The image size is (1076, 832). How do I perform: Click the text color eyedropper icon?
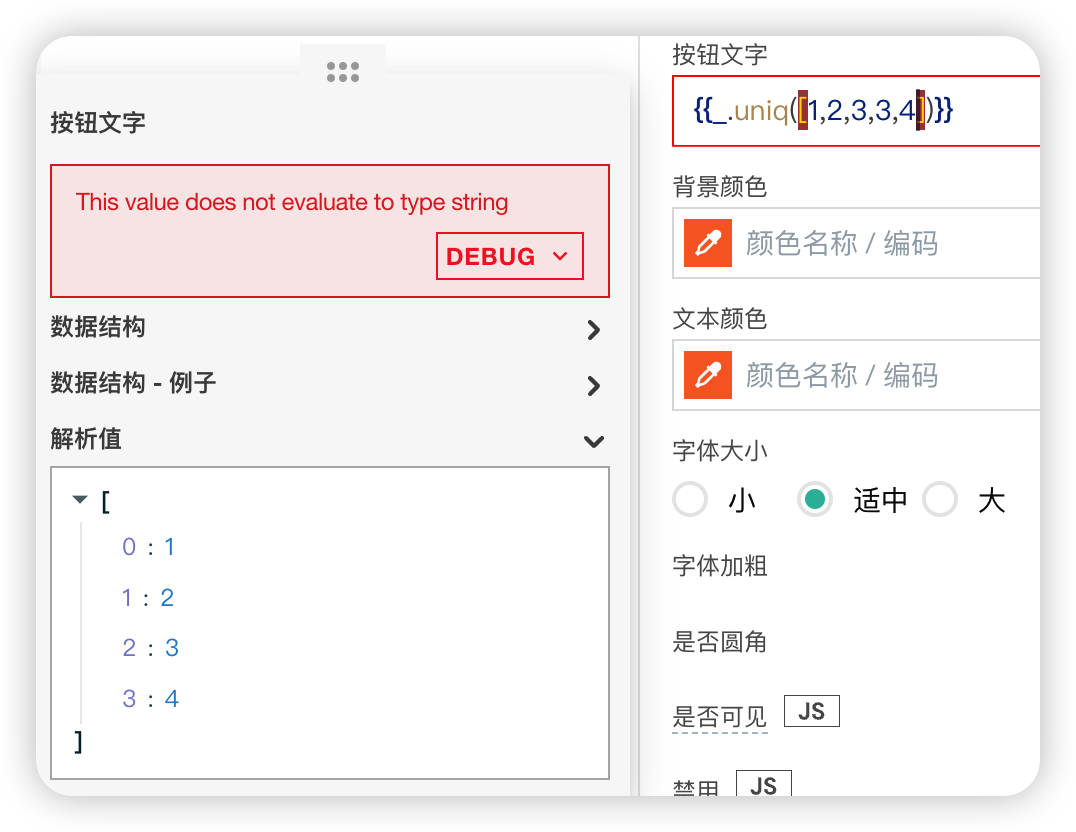708,375
